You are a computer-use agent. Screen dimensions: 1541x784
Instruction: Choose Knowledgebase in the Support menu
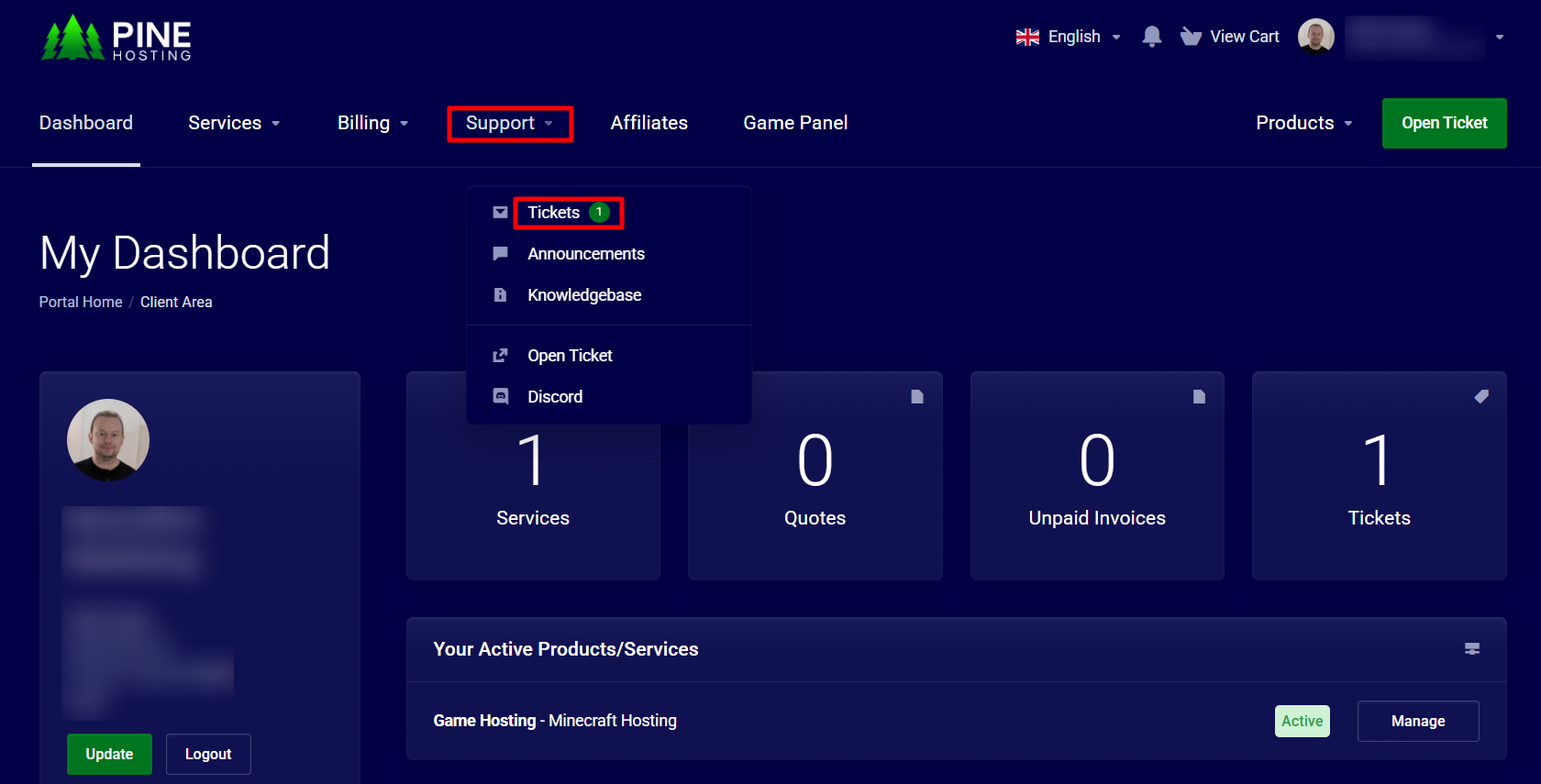click(584, 295)
